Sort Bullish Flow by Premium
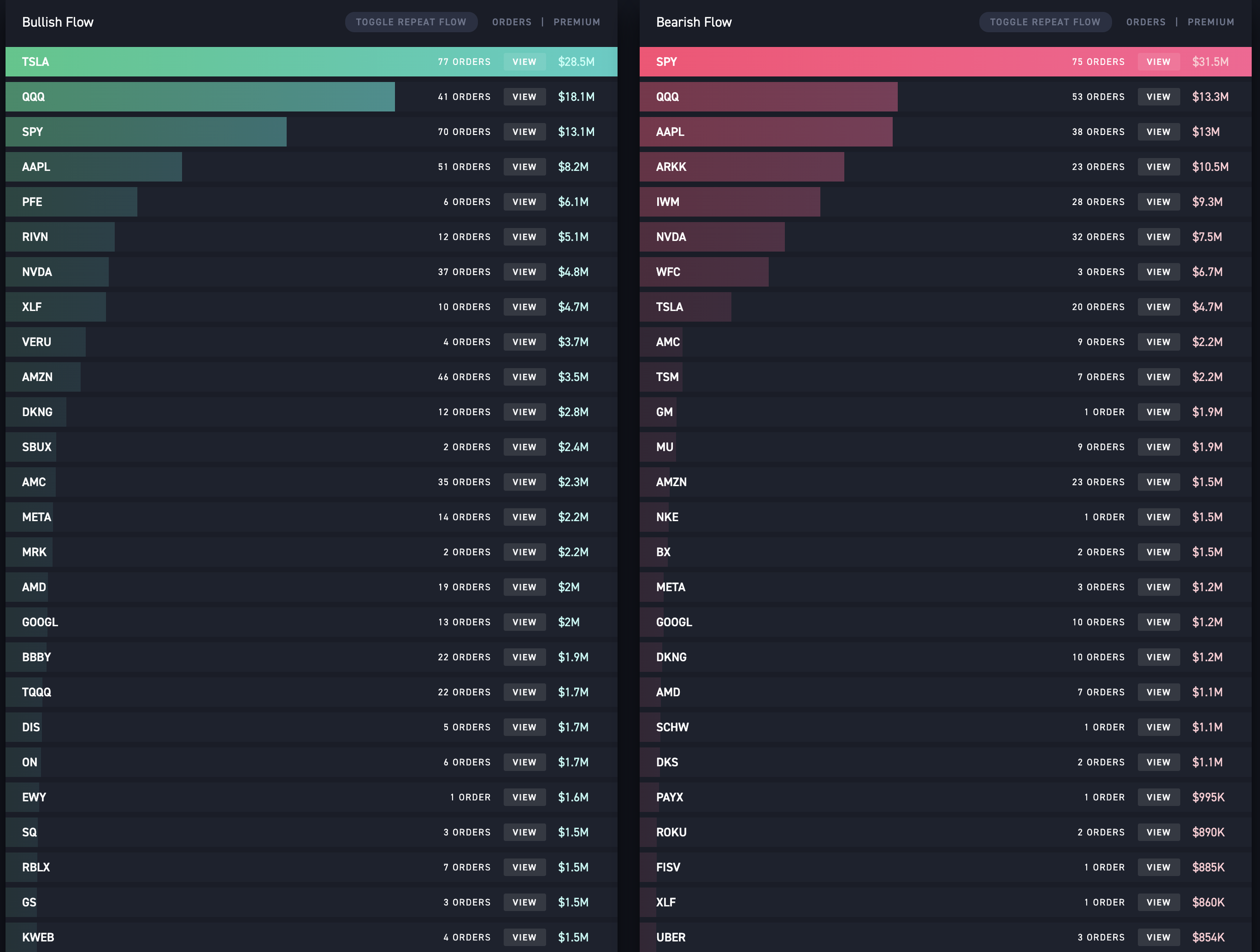1260x952 pixels. 577,22
